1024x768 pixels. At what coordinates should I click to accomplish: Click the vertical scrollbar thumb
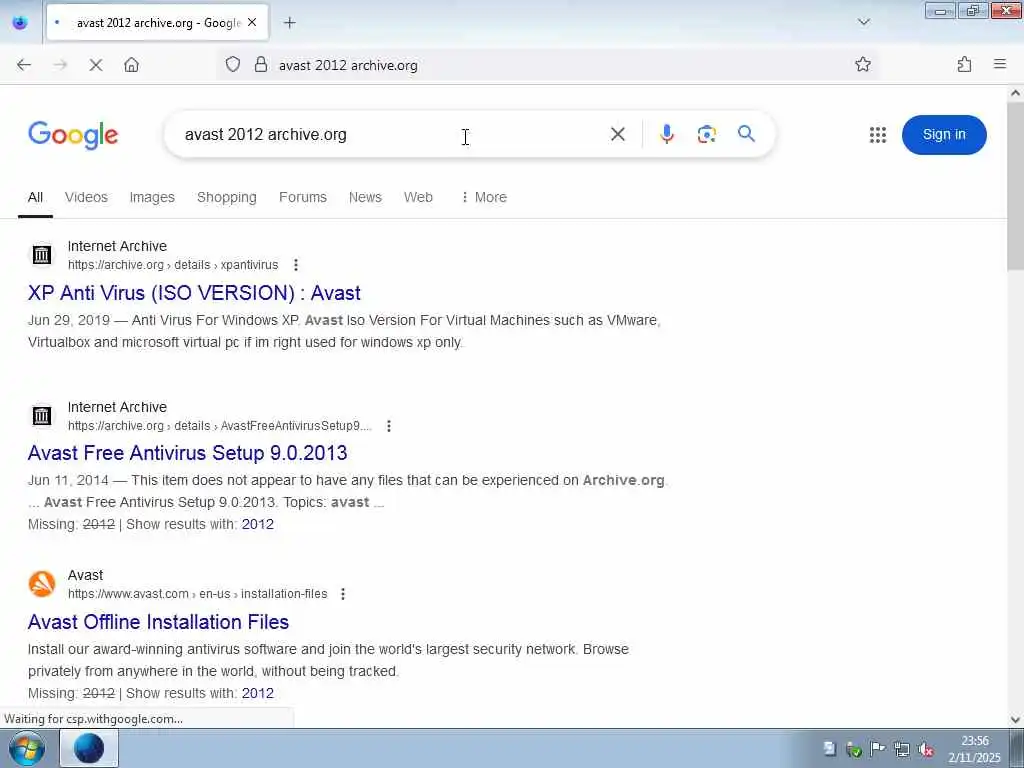[1015, 186]
